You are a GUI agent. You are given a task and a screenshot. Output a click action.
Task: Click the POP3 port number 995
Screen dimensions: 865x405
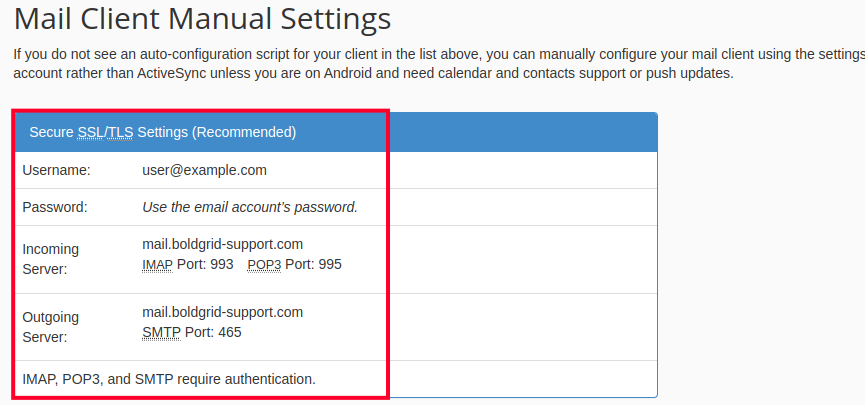[x=329, y=264]
